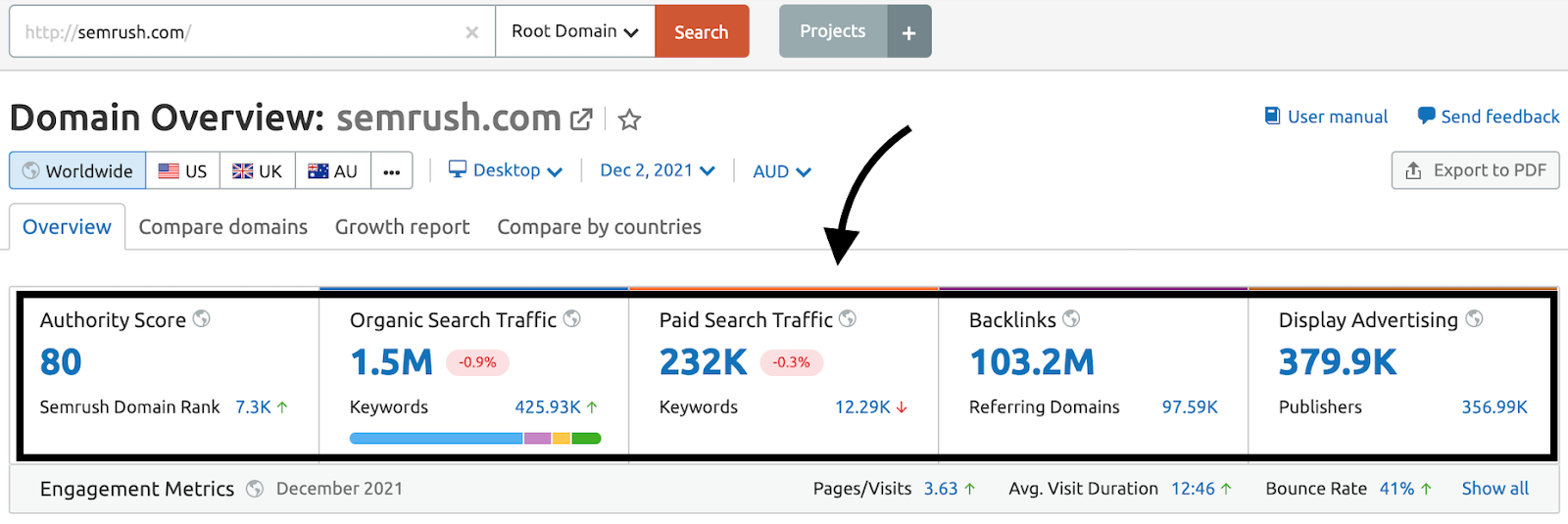Open the AUD currency dropdown
The height and width of the screenshot is (524, 1568).
click(782, 171)
